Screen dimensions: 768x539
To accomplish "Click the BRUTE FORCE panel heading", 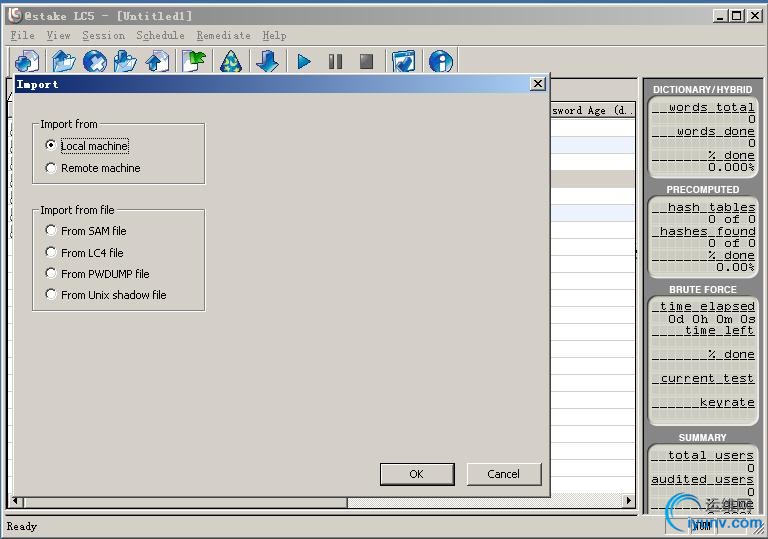I will coord(702,290).
